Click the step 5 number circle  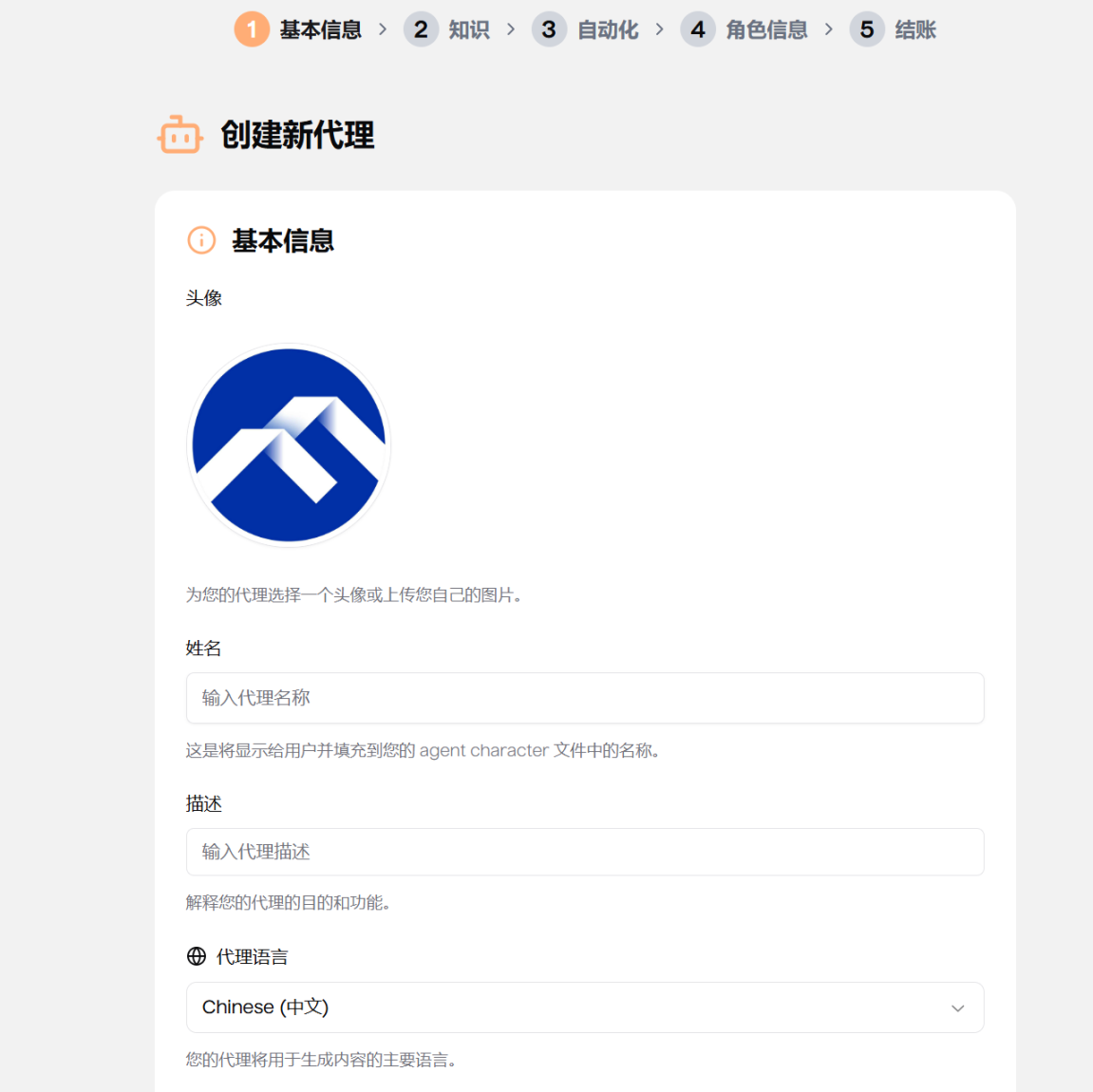(x=866, y=29)
